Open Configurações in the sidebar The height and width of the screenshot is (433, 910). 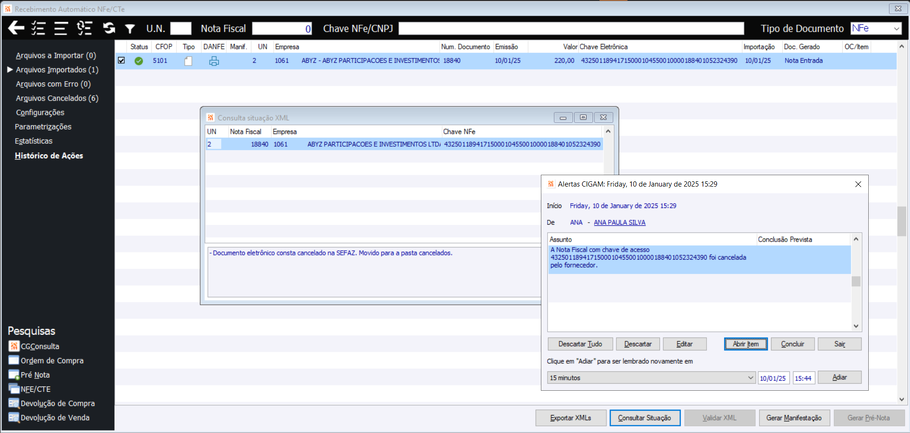pos(40,113)
